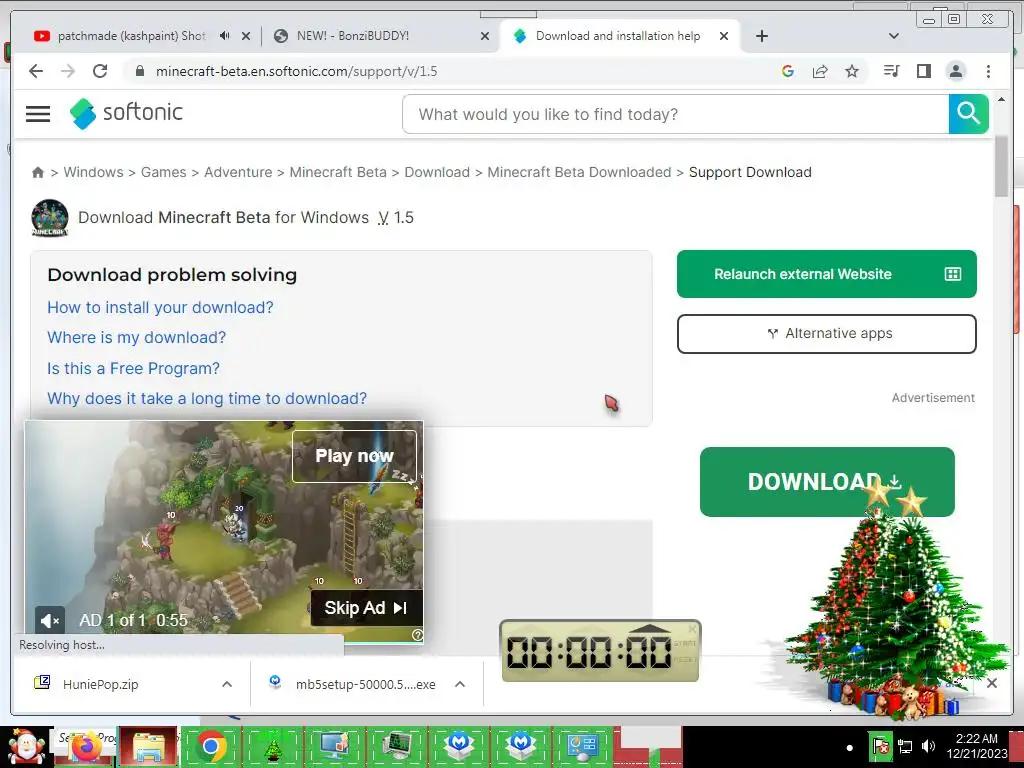Open 'Is this a Free Program?'
The width and height of the screenshot is (1024, 768).
[133, 368]
